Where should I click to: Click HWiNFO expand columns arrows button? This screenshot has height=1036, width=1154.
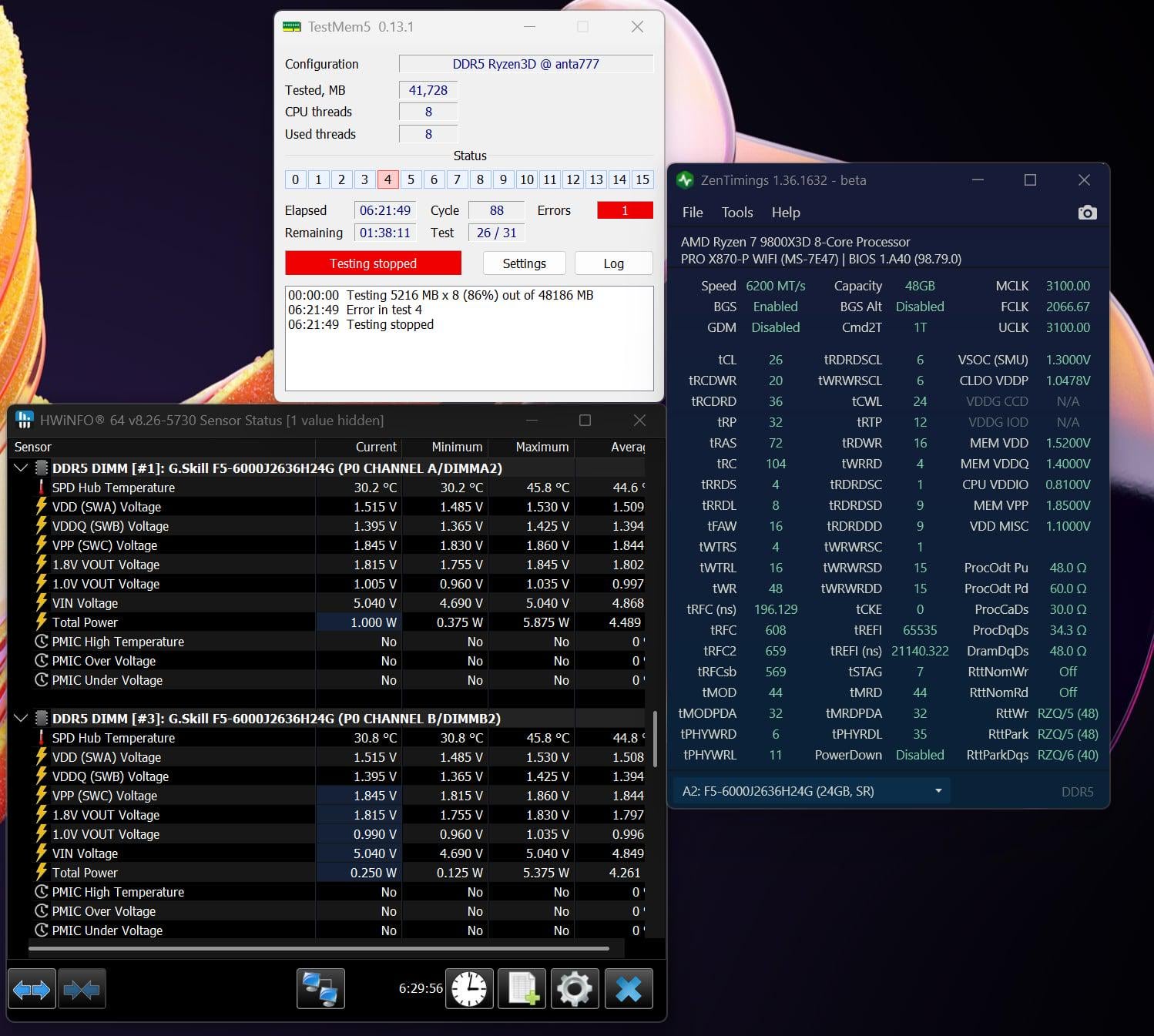click(x=32, y=989)
